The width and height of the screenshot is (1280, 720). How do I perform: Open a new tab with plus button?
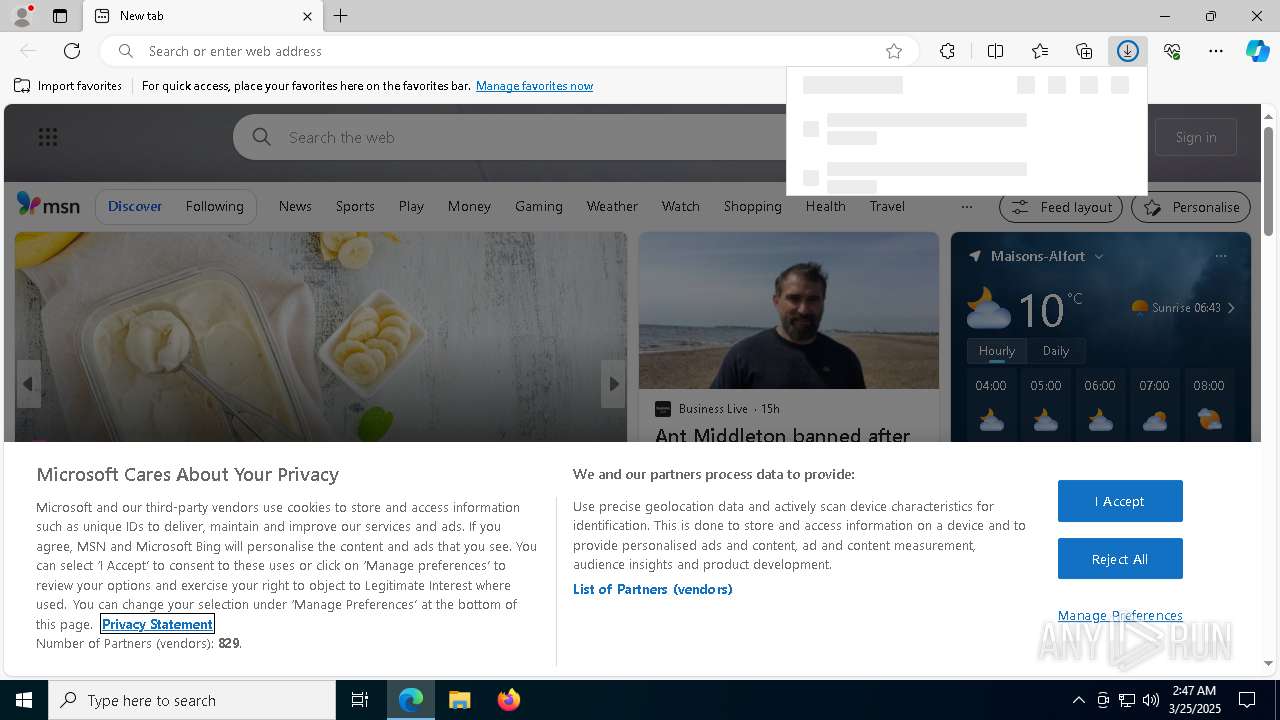pyautogui.click(x=340, y=16)
